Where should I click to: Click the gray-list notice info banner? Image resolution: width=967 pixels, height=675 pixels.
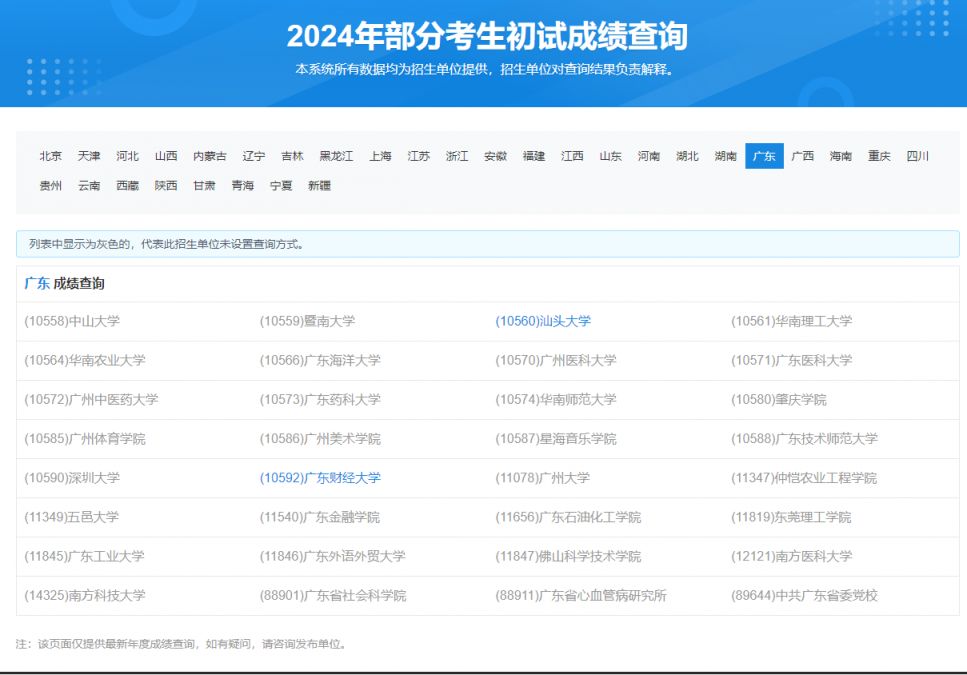[487, 244]
